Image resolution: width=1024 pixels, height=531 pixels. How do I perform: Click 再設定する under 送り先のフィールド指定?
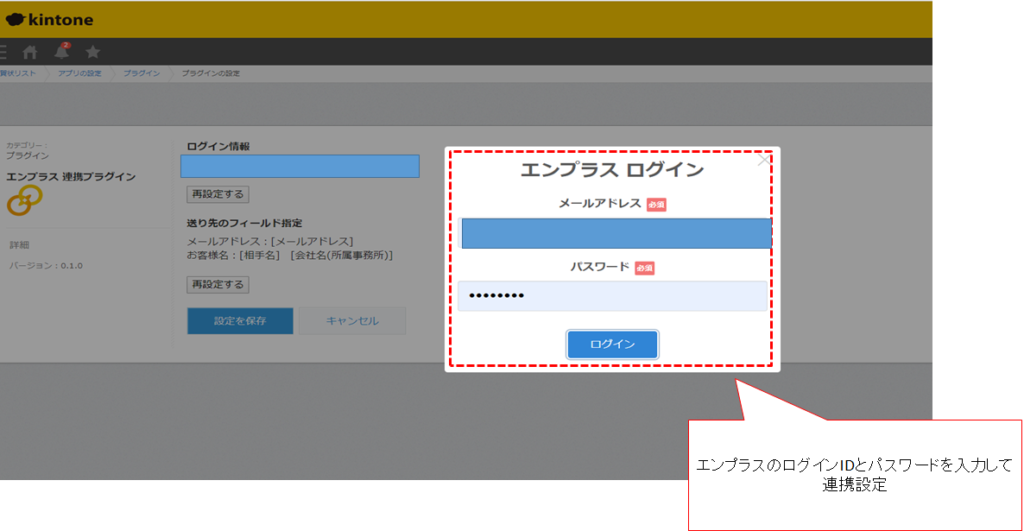tap(218, 285)
